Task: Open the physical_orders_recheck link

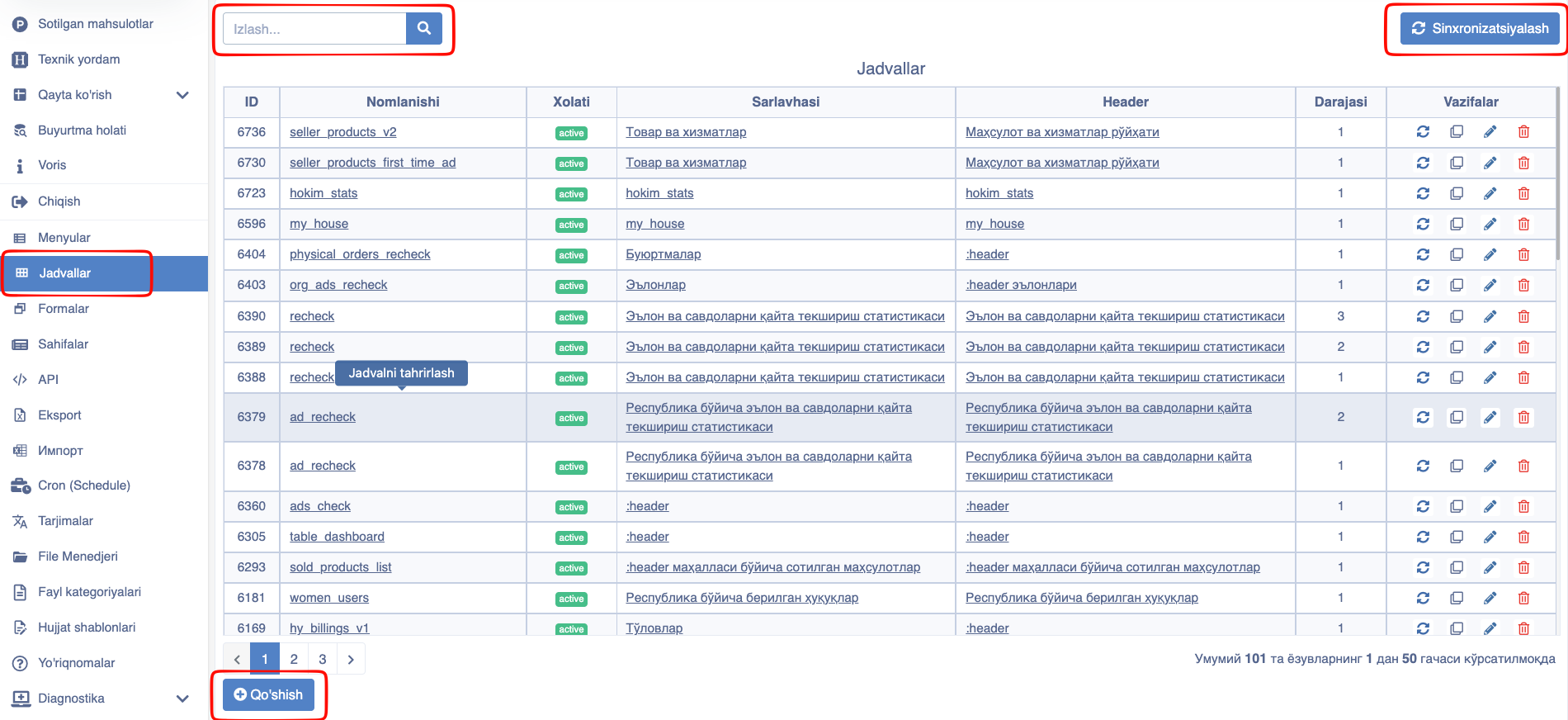Action: coord(360,254)
